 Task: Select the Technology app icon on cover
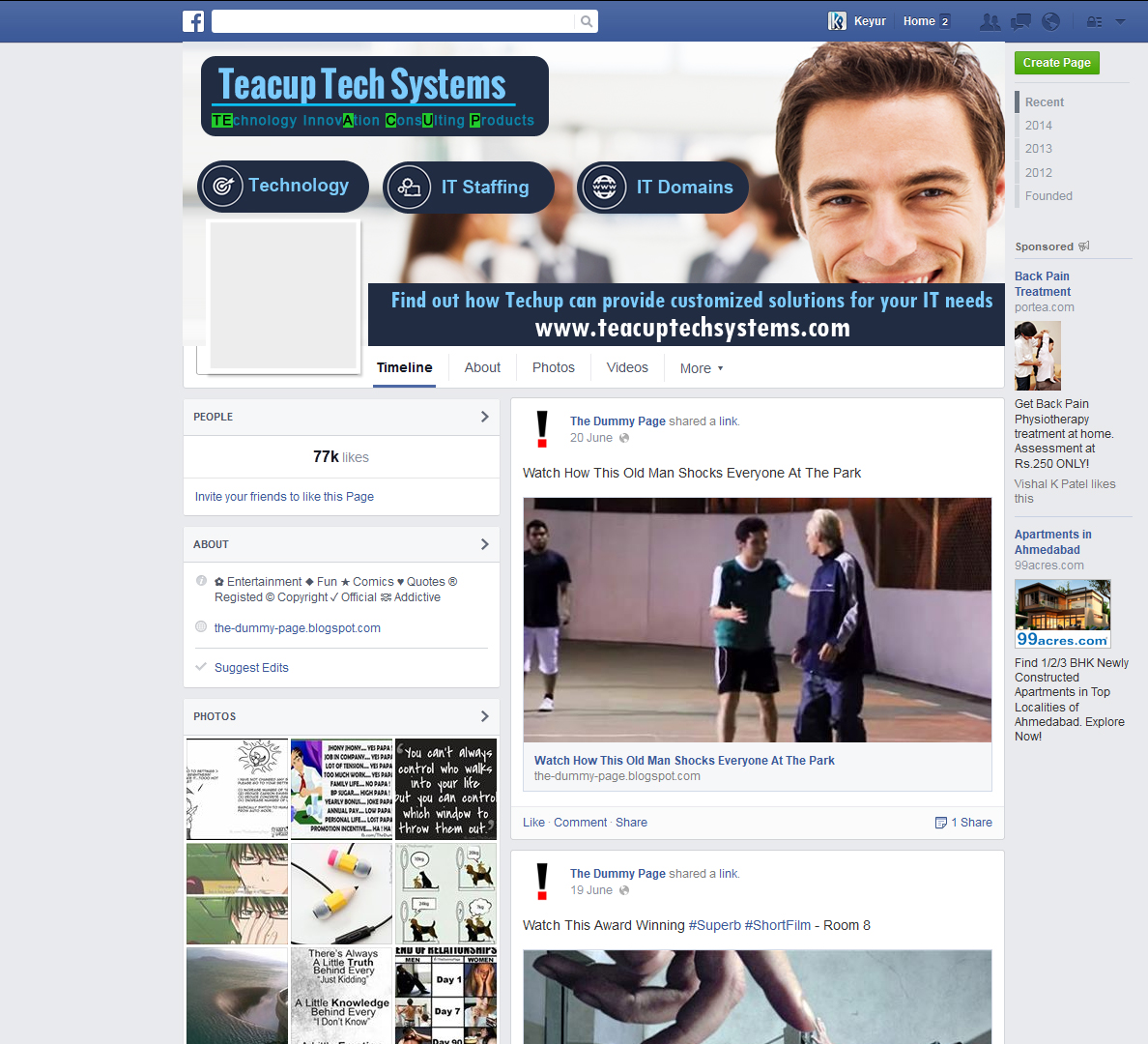(223, 187)
